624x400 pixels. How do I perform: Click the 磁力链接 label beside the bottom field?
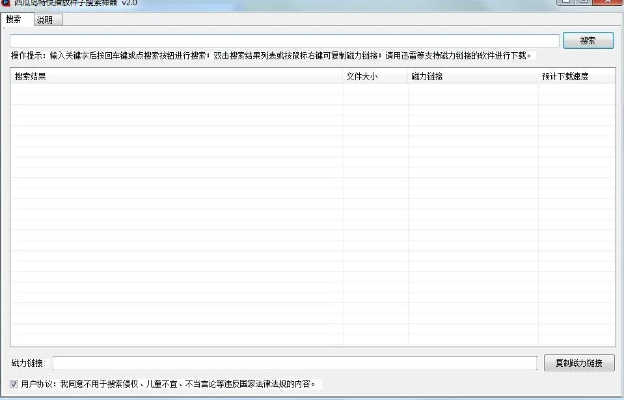point(28,363)
